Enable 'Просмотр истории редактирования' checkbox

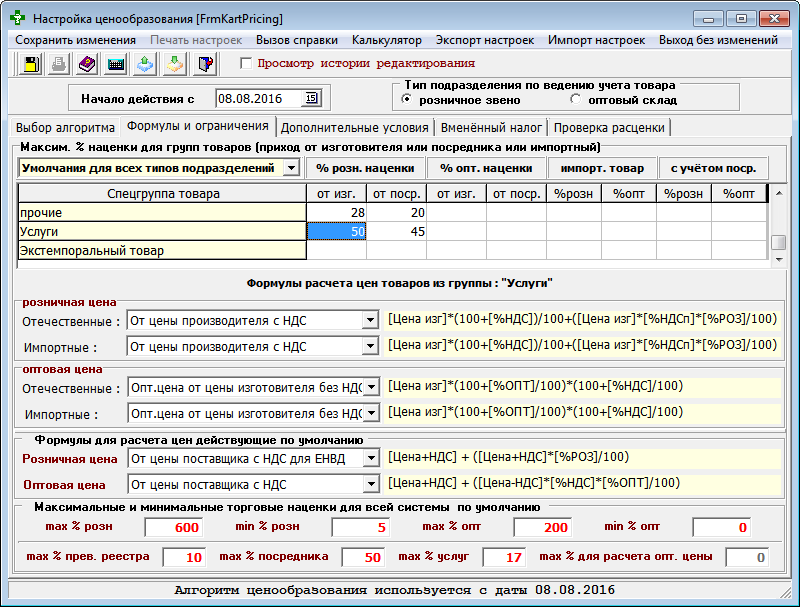246,63
